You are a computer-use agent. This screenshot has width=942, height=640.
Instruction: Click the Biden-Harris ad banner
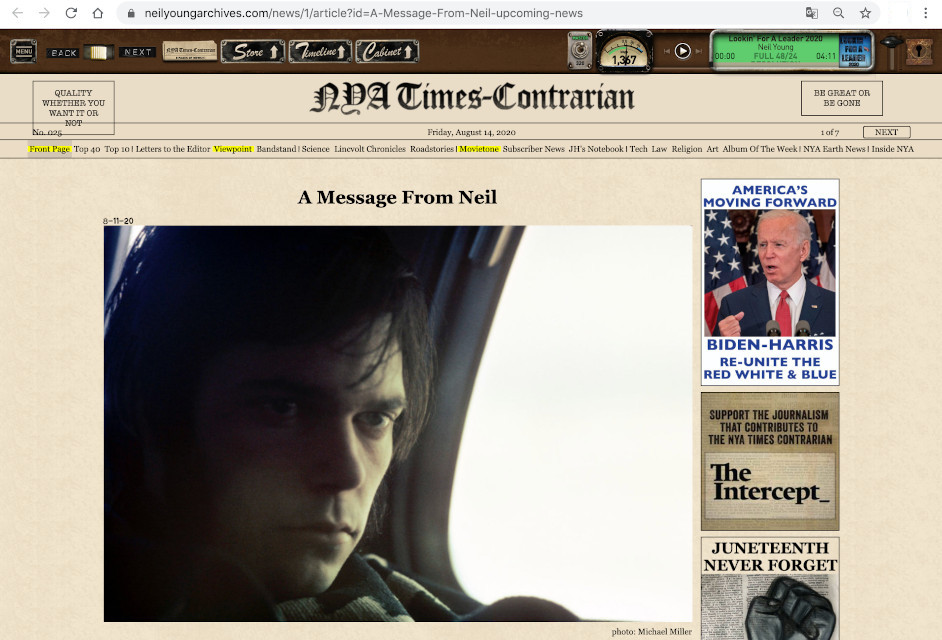770,282
